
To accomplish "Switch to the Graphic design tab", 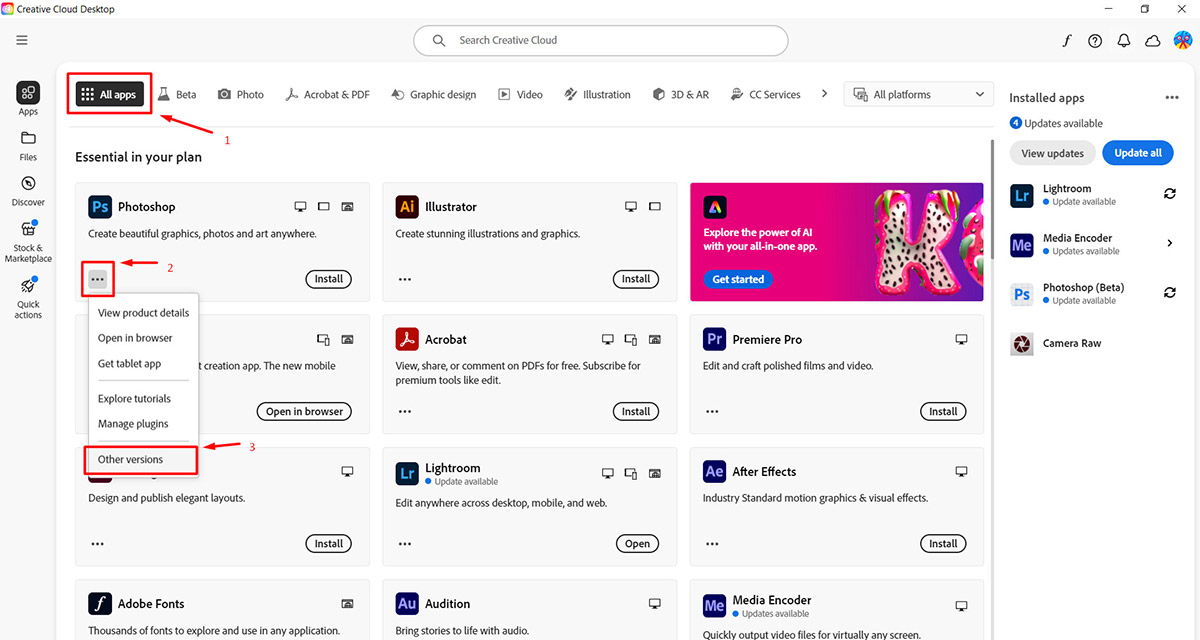I will (433, 95).
